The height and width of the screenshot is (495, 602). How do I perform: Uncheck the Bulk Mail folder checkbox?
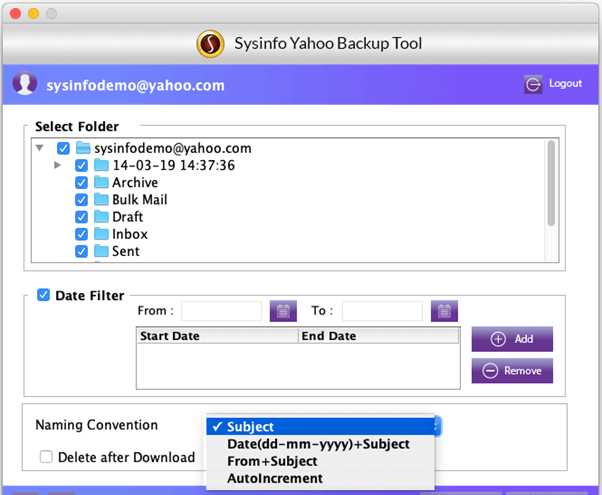[81, 200]
